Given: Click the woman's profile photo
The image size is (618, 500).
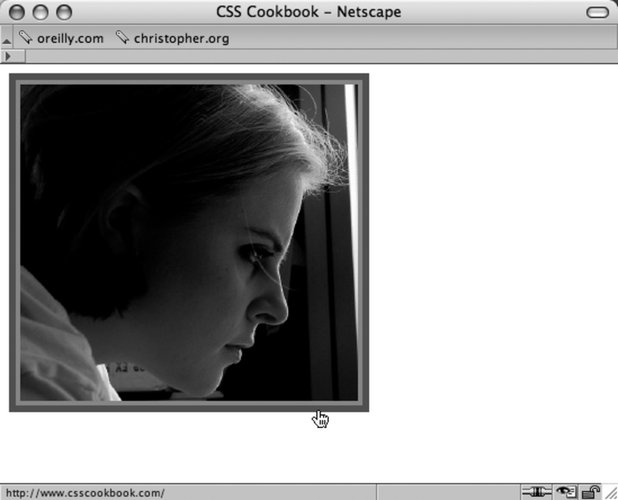Looking at the screenshot, I should click(188, 242).
